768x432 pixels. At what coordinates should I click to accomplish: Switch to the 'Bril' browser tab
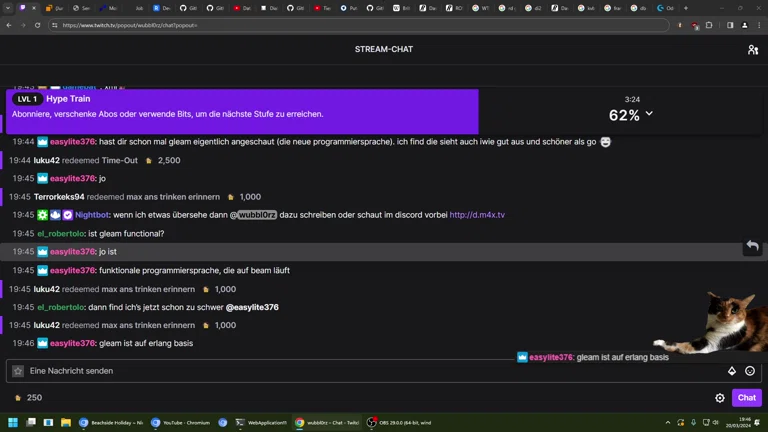click(x=401, y=8)
